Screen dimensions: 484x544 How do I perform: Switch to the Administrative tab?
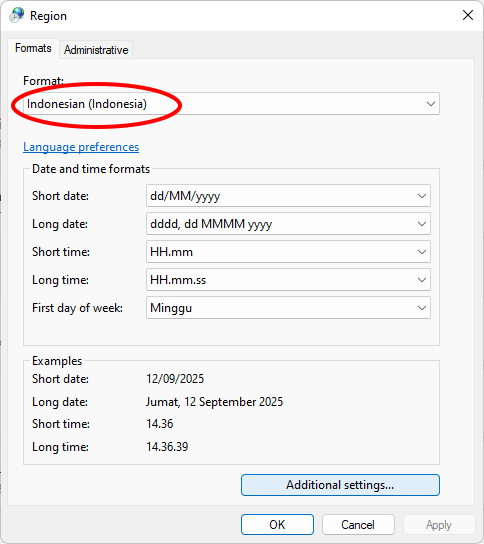[96, 50]
